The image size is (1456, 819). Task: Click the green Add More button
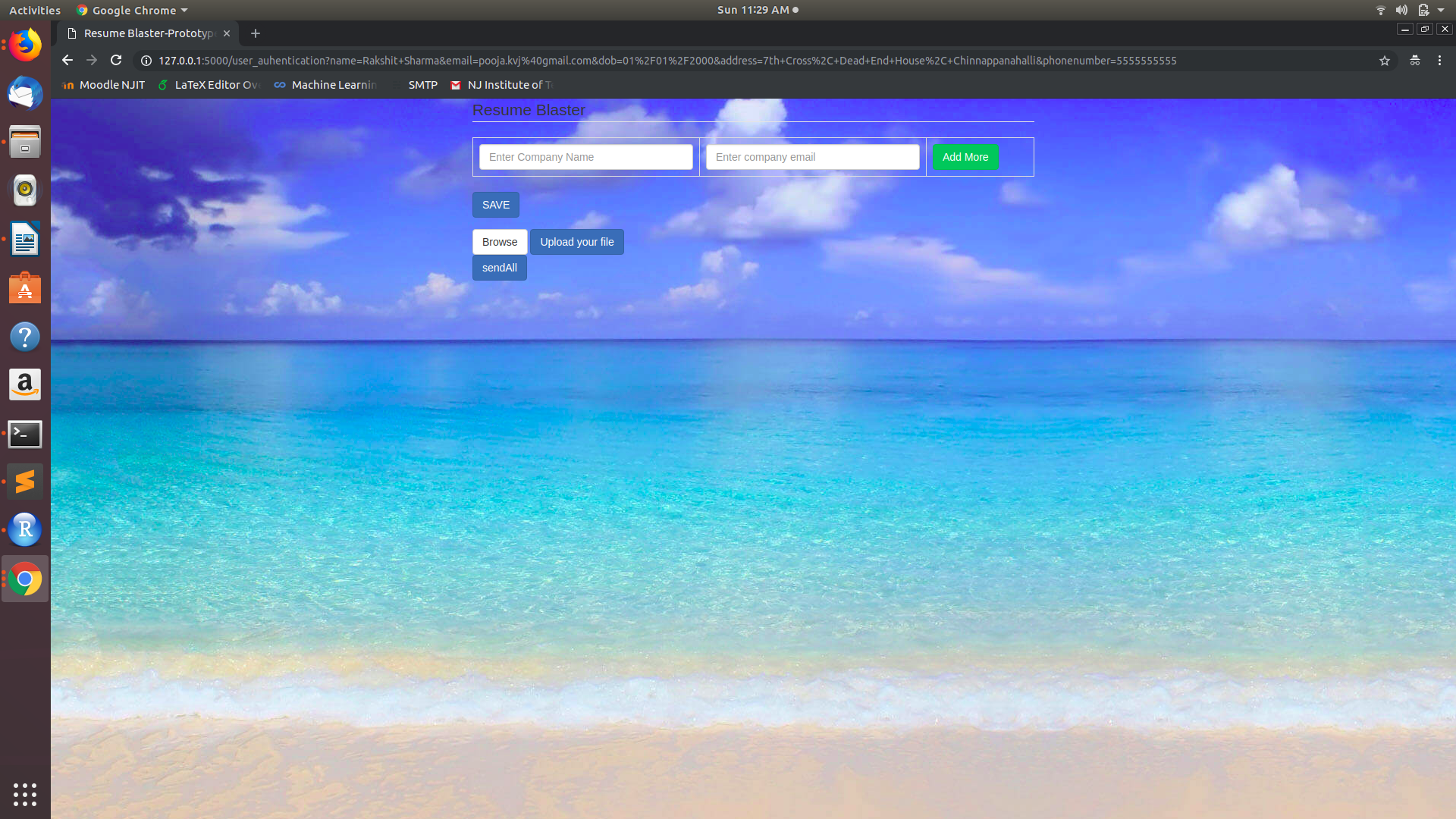[965, 157]
